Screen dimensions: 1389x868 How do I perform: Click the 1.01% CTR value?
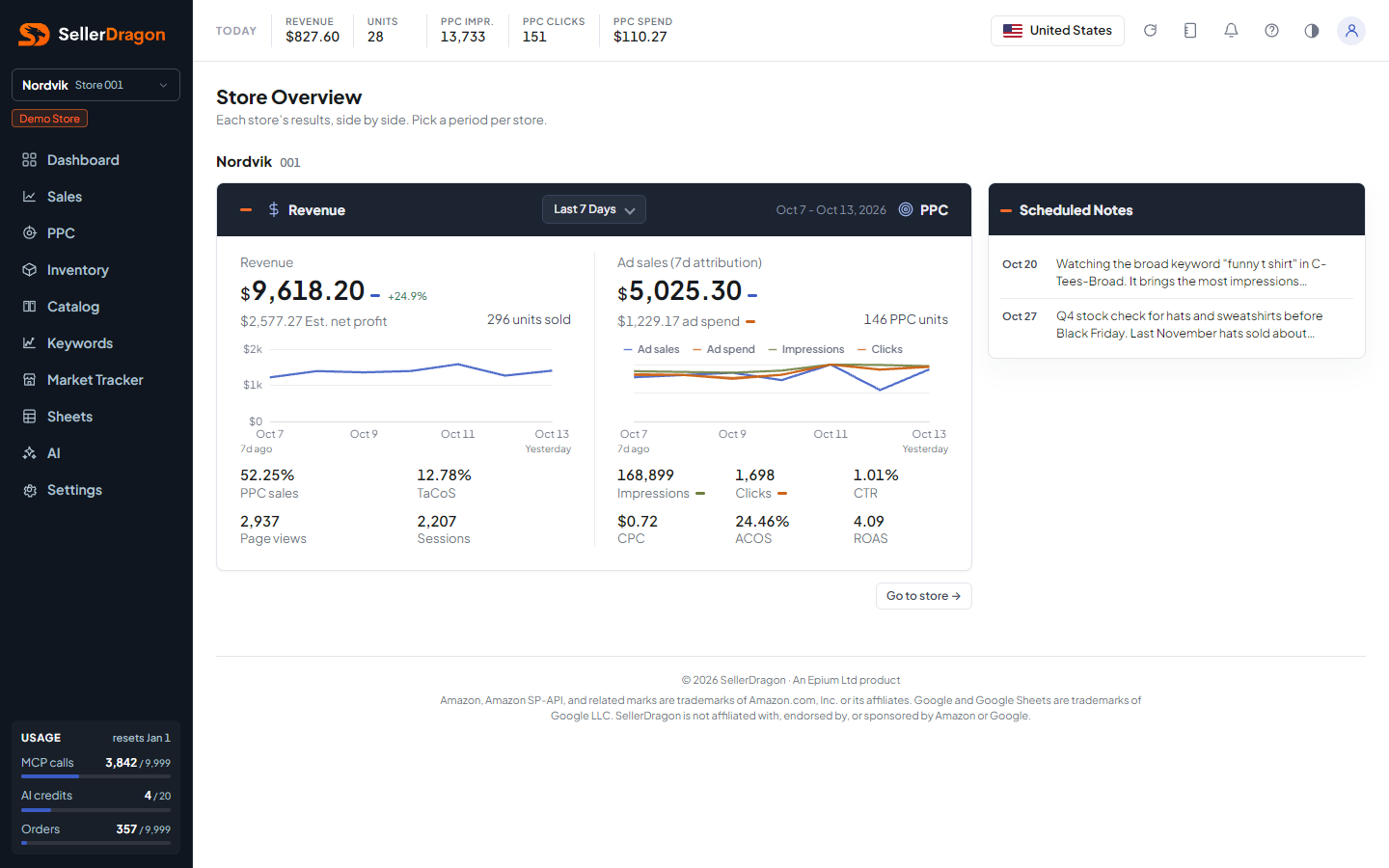click(876, 475)
